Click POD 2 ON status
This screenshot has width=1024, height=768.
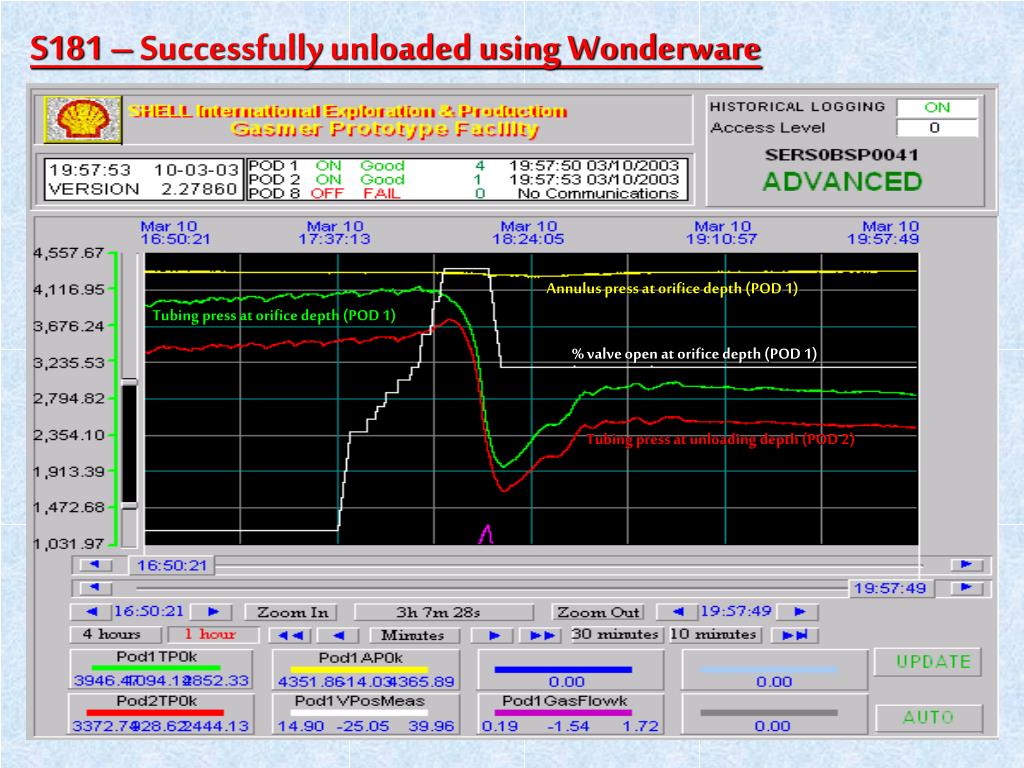[x=328, y=179]
